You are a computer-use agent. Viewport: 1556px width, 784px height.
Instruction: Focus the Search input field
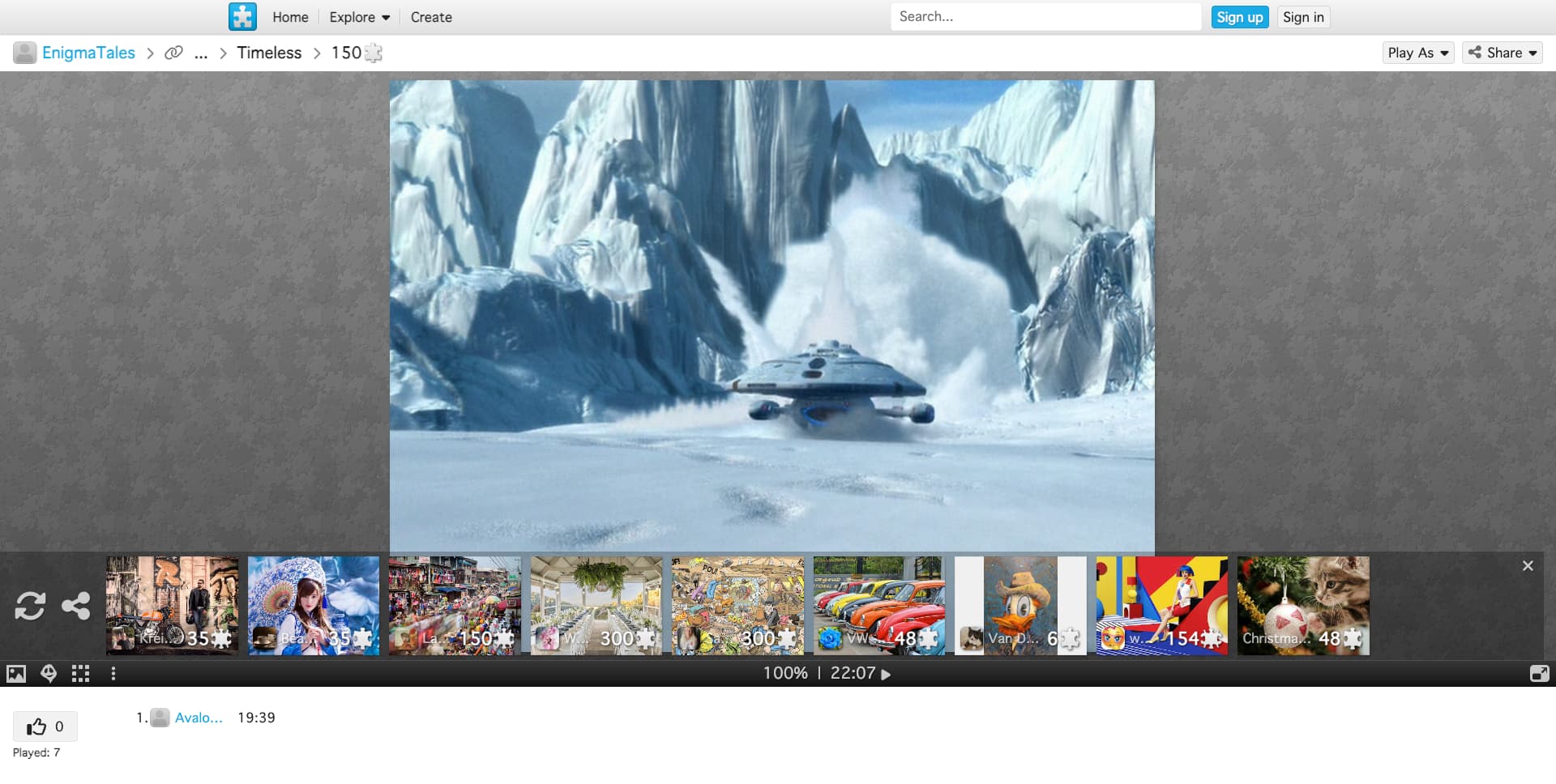tap(1045, 17)
